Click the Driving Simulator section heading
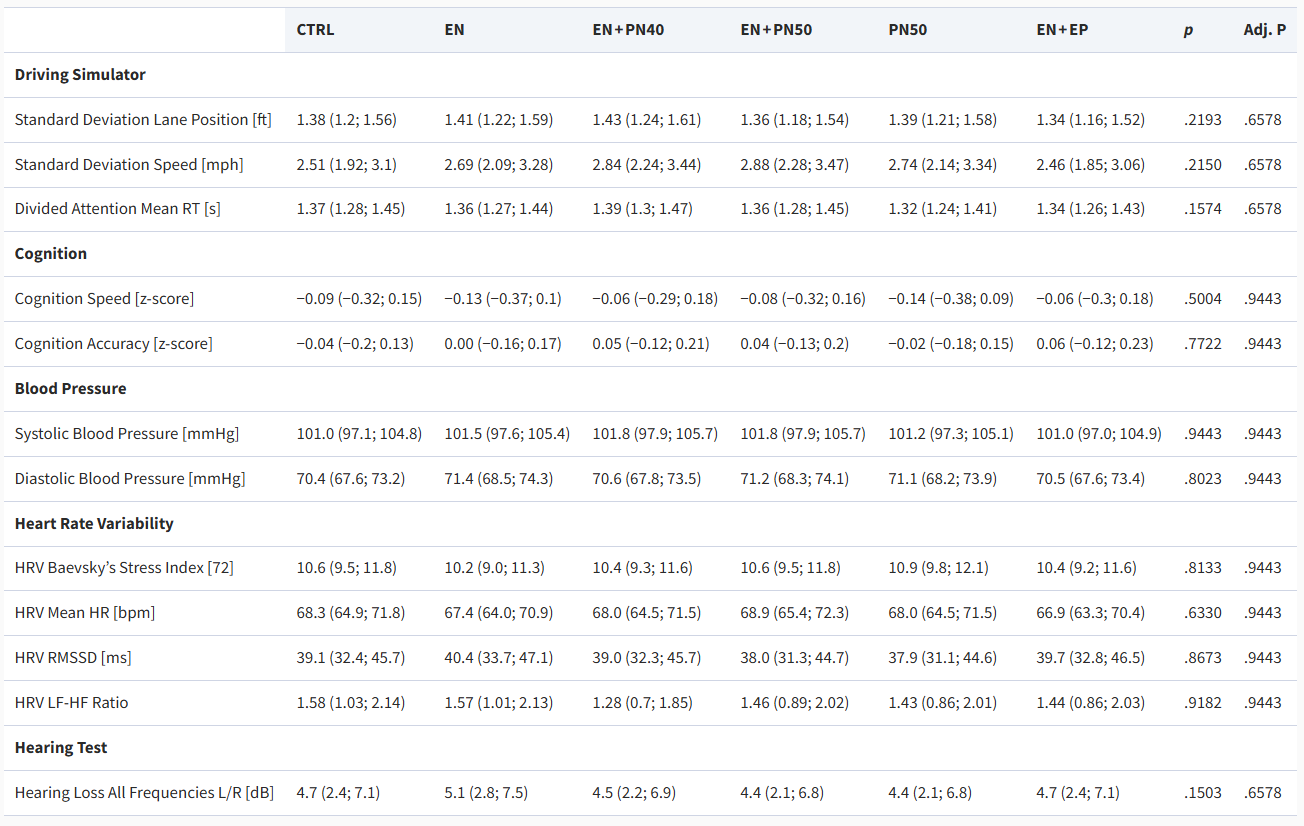The width and height of the screenshot is (1304, 826). click(x=80, y=75)
